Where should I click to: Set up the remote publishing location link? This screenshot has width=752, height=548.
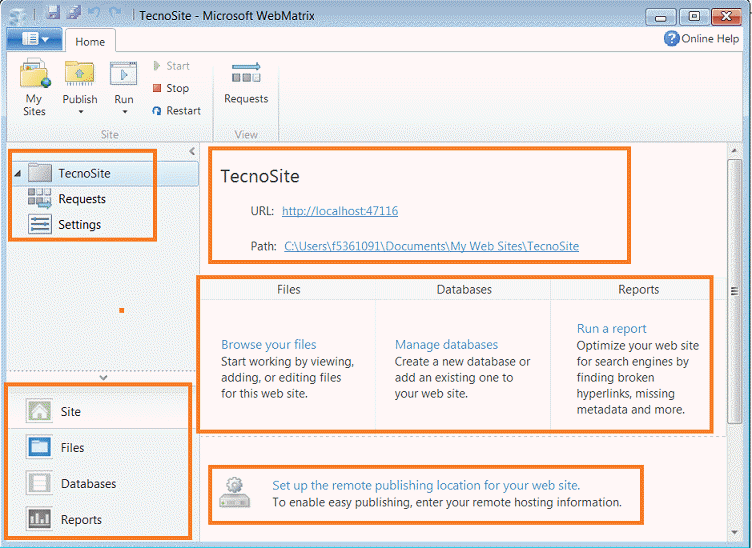(x=426, y=485)
